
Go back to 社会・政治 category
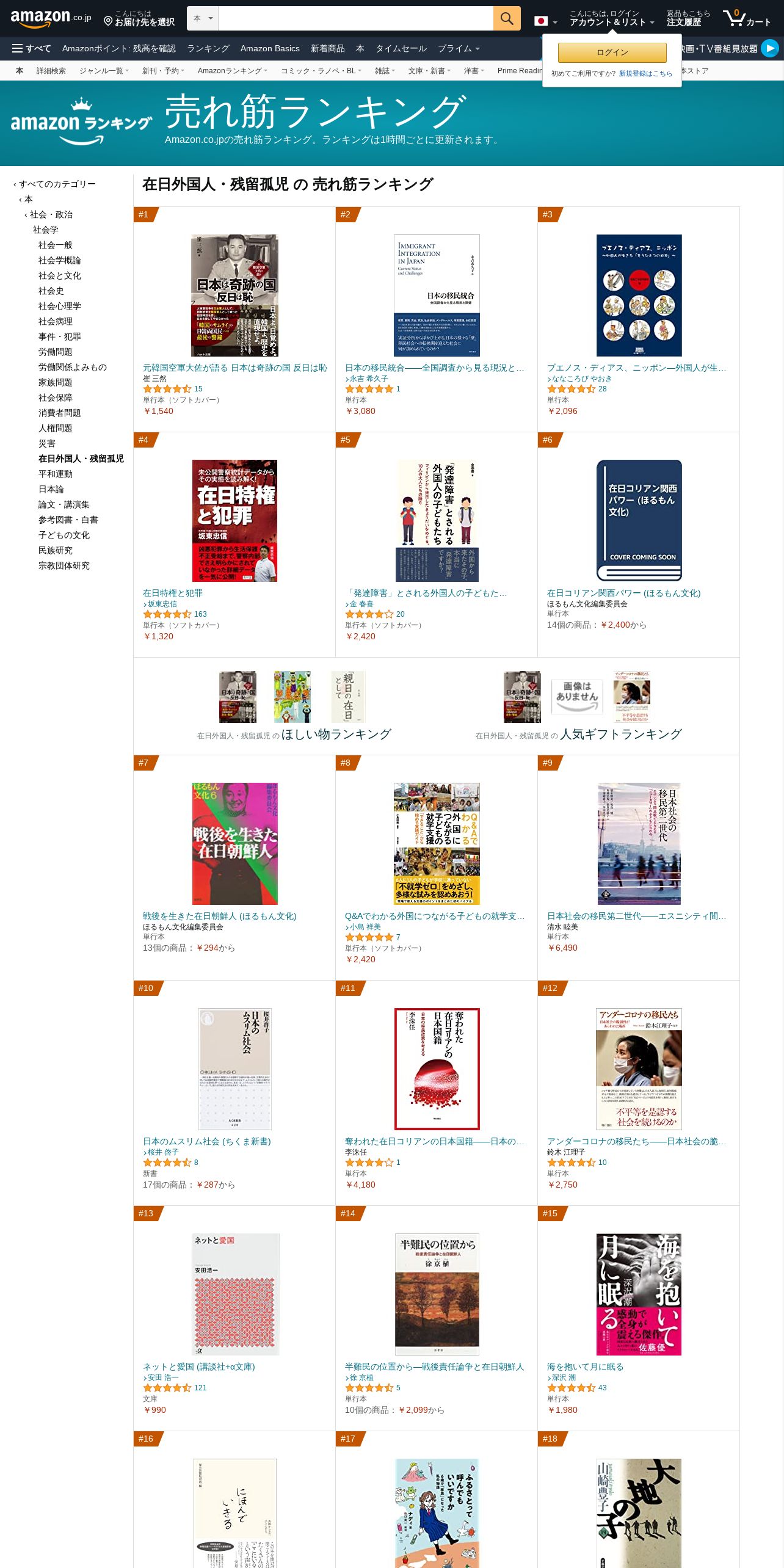pos(51,214)
